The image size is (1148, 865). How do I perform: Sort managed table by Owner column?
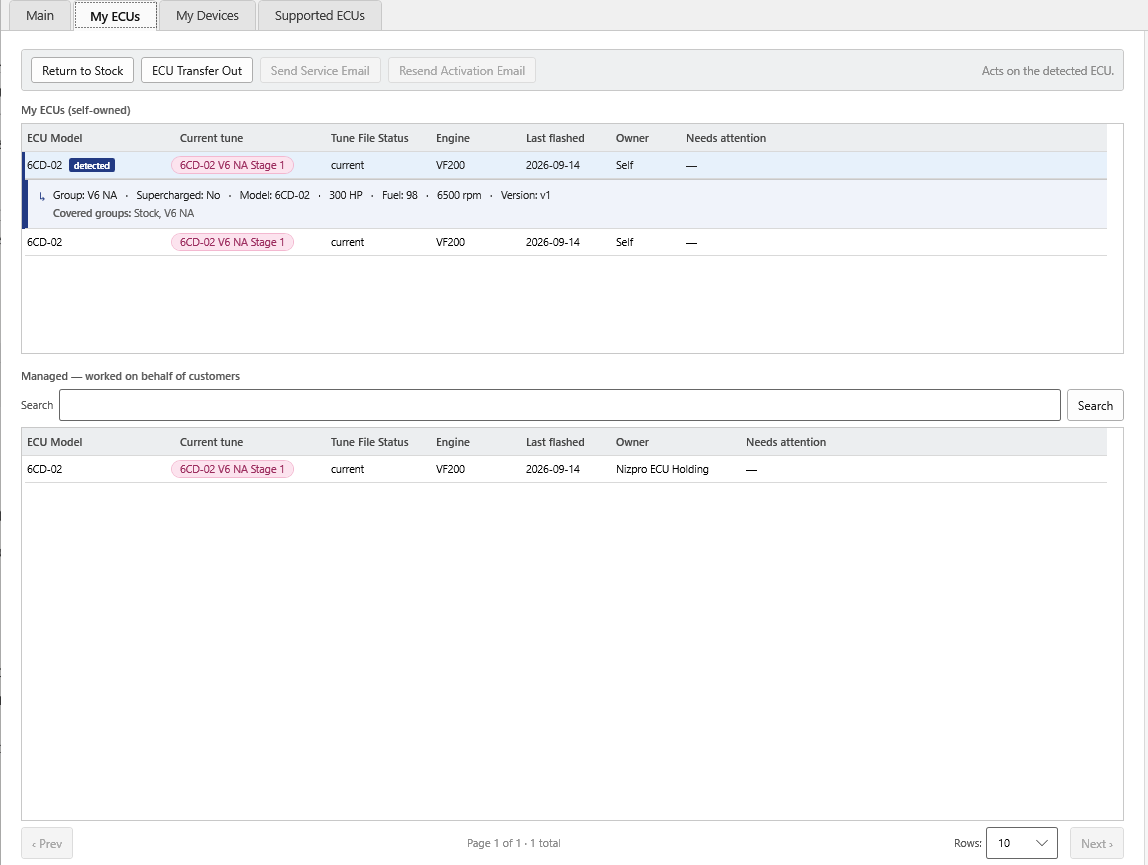click(632, 442)
